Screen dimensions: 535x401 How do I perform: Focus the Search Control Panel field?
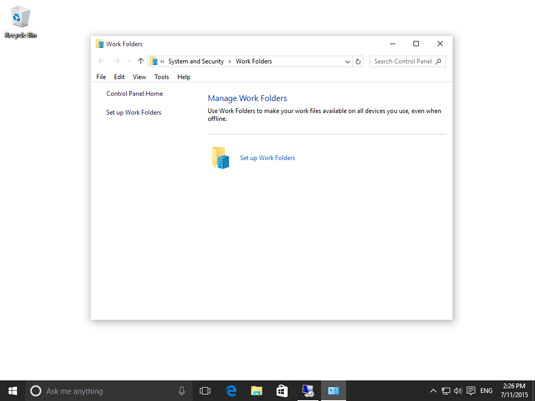click(x=407, y=61)
